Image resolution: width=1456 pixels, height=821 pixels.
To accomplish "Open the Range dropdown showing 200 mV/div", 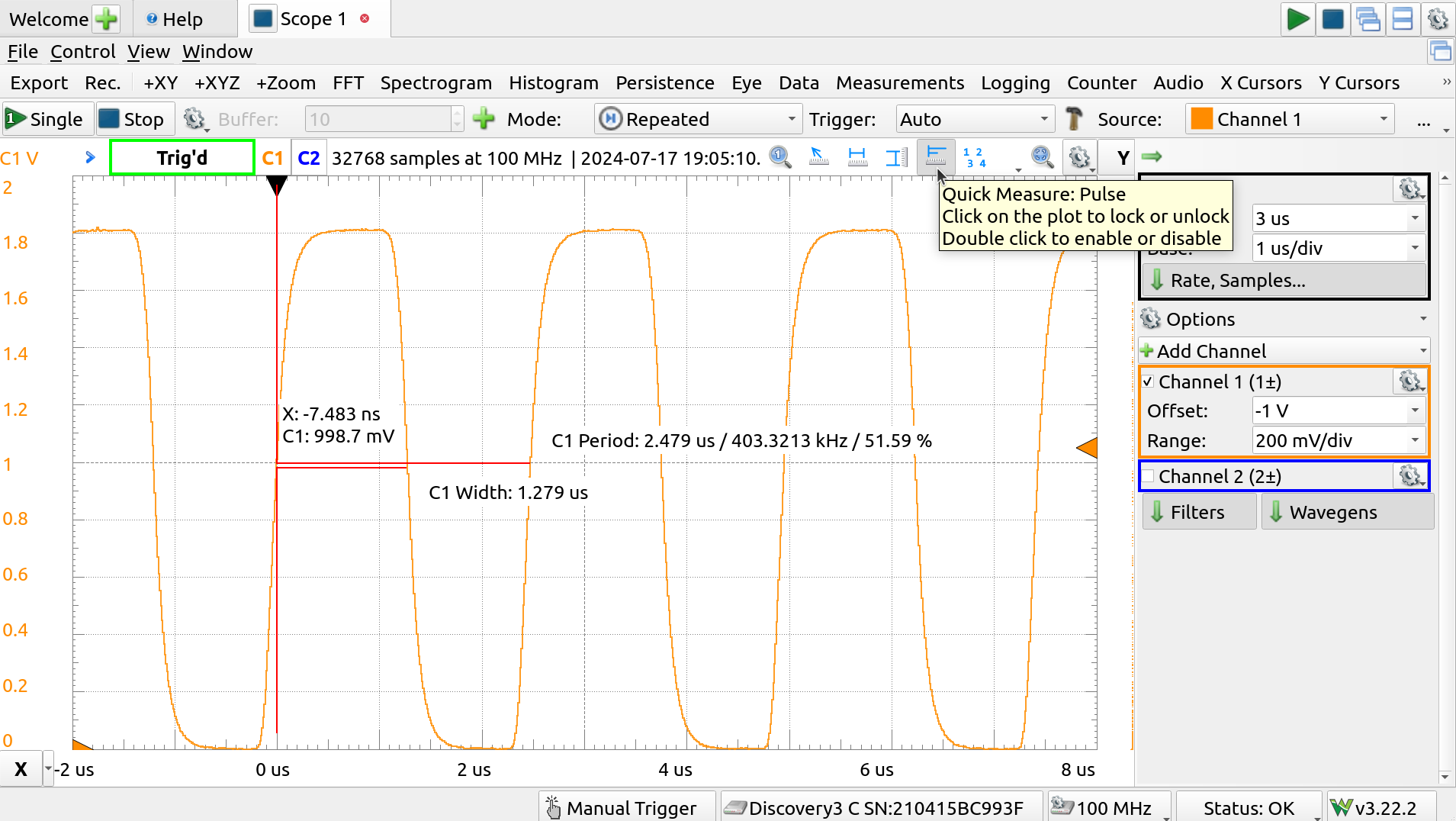I will [1339, 440].
